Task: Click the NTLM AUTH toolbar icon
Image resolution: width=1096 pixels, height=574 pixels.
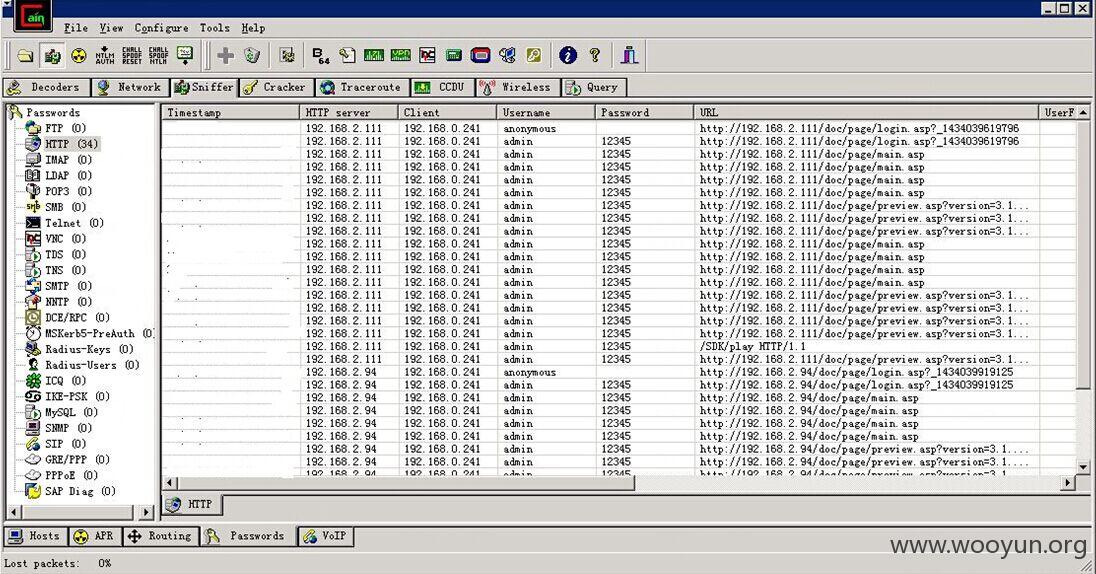Action: 105,55
